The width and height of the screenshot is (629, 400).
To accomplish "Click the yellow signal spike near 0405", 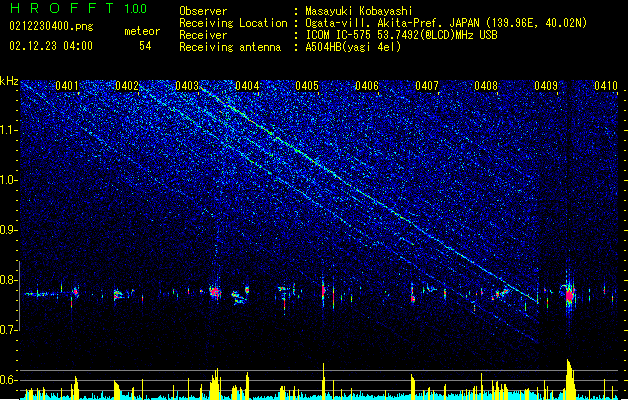I will [323, 381].
